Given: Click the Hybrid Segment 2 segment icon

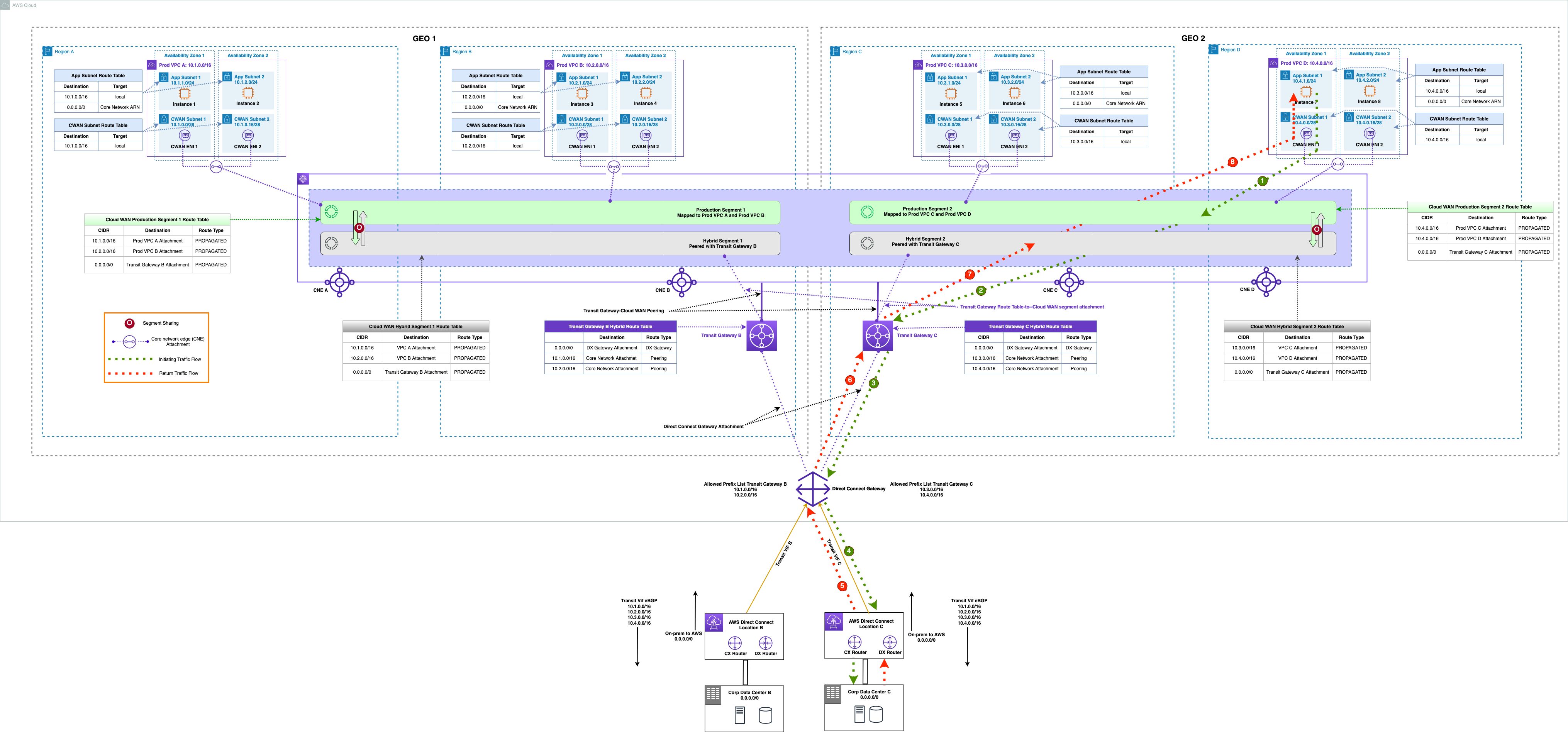Looking at the screenshot, I should pos(867,243).
